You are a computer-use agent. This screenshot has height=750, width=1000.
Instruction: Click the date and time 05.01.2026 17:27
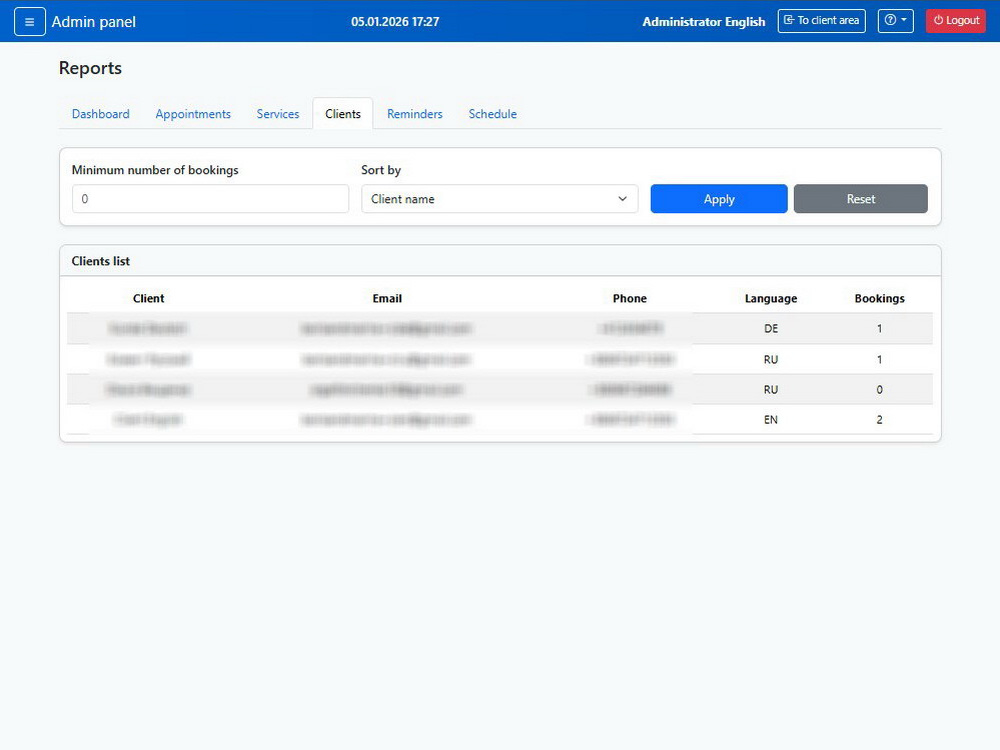395,22
